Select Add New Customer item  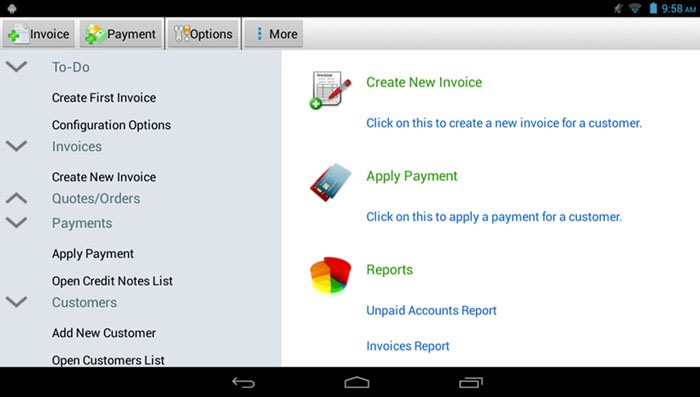click(104, 333)
